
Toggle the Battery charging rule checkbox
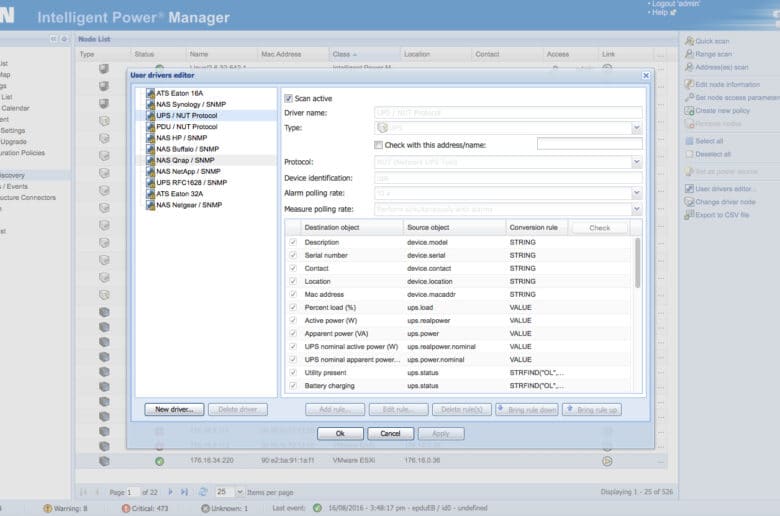pyautogui.click(x=293, y=386)
